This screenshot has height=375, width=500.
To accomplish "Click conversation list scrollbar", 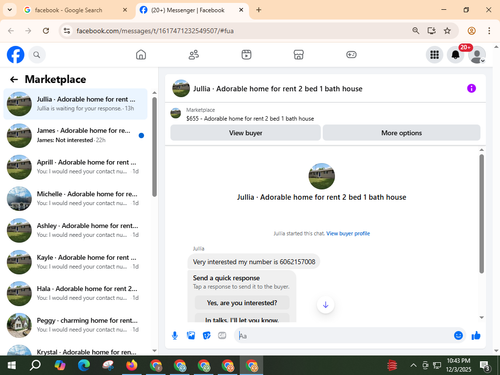I will pyautogui.click(x=154, y=147).
